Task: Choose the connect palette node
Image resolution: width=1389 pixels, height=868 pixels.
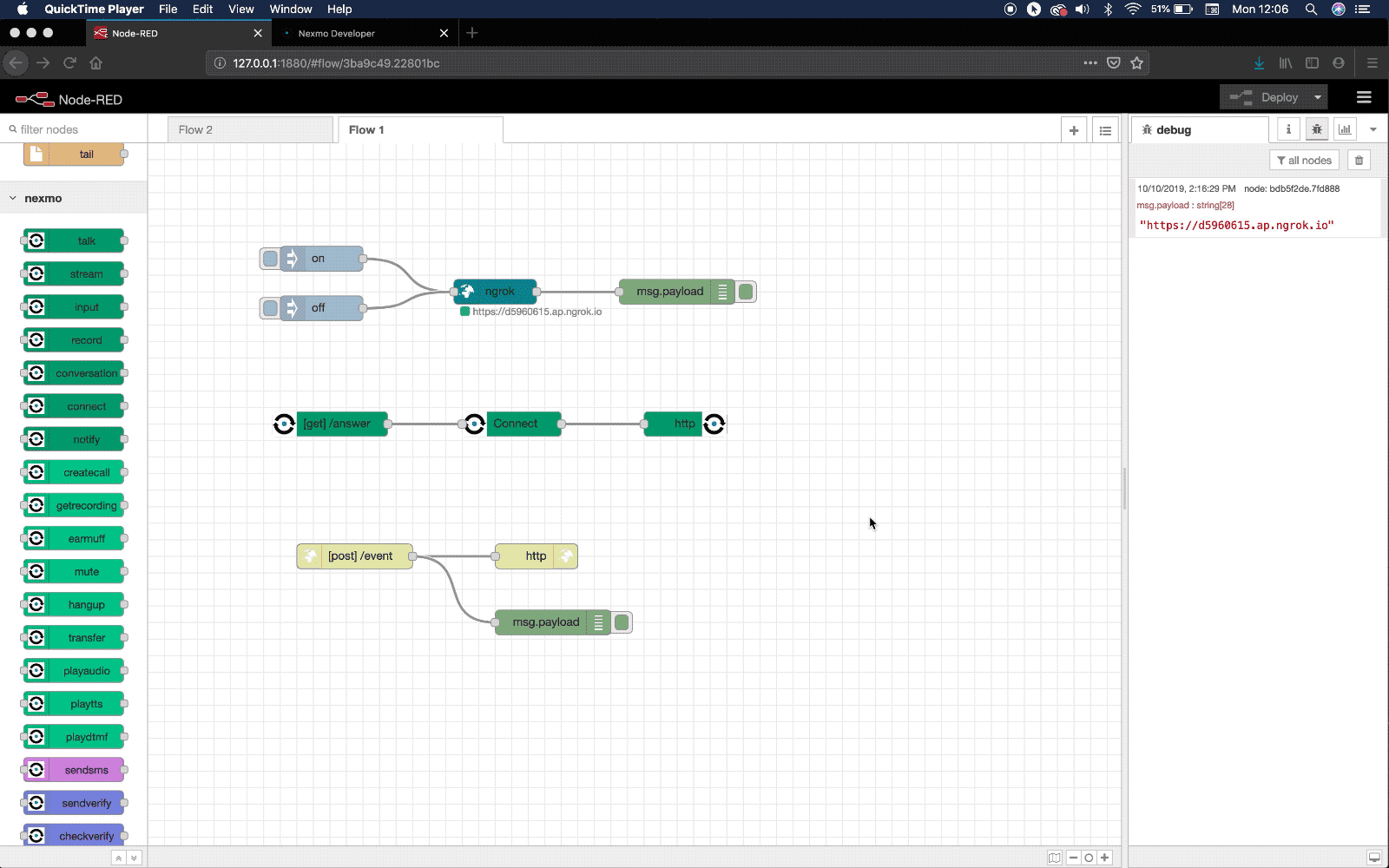Action: pos(74,406)
